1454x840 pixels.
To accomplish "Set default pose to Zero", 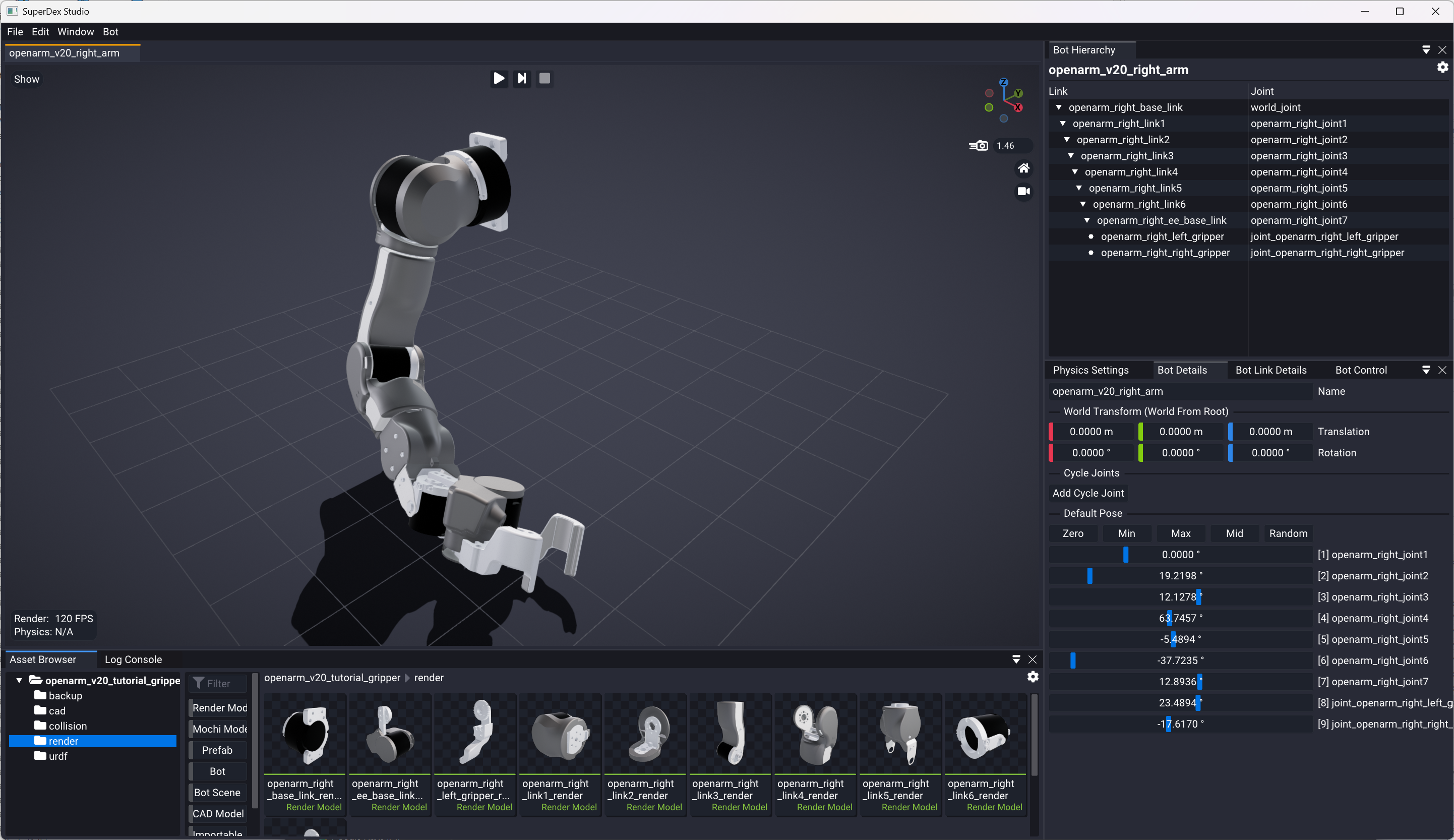I will (1073, 533).
